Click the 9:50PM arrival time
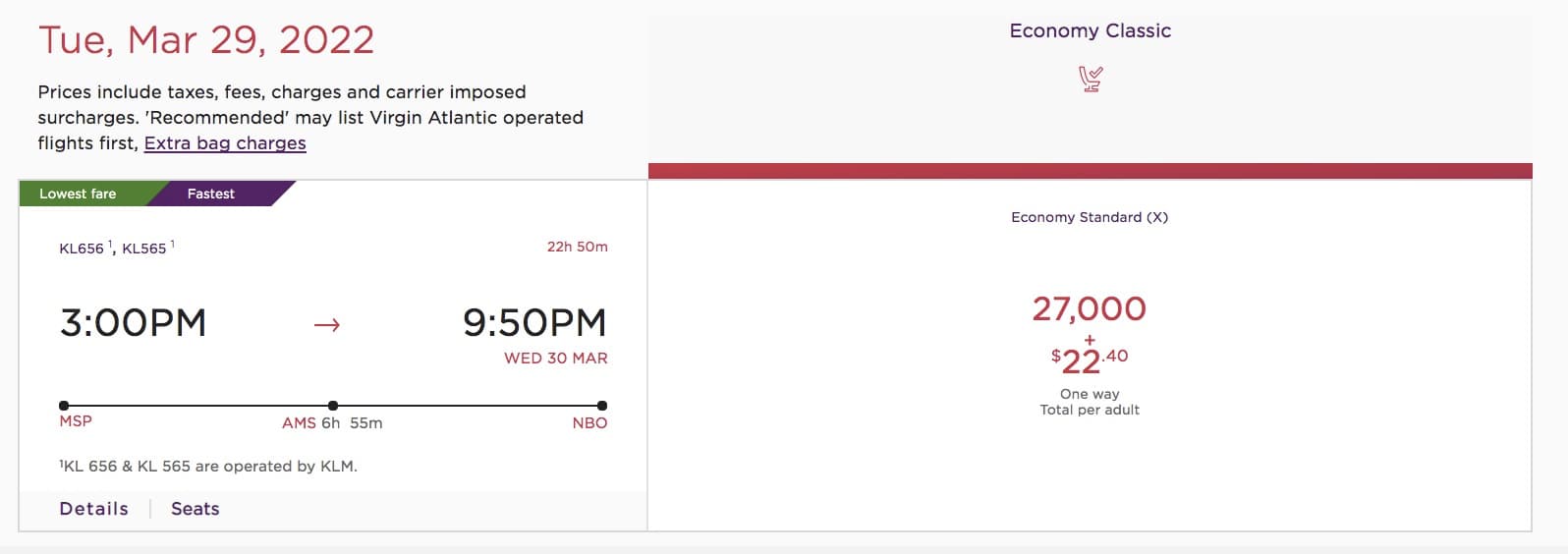Image resolution: width=1568 pixels, height=554 pixels. [535, 323]
